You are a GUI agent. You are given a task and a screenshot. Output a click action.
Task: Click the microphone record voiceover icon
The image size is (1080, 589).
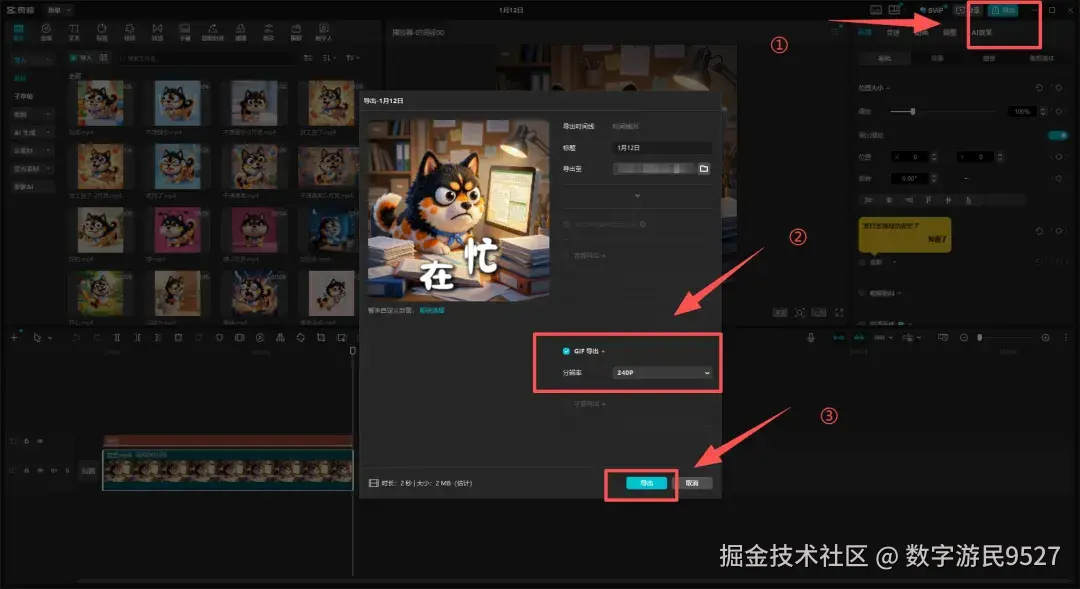811,338
